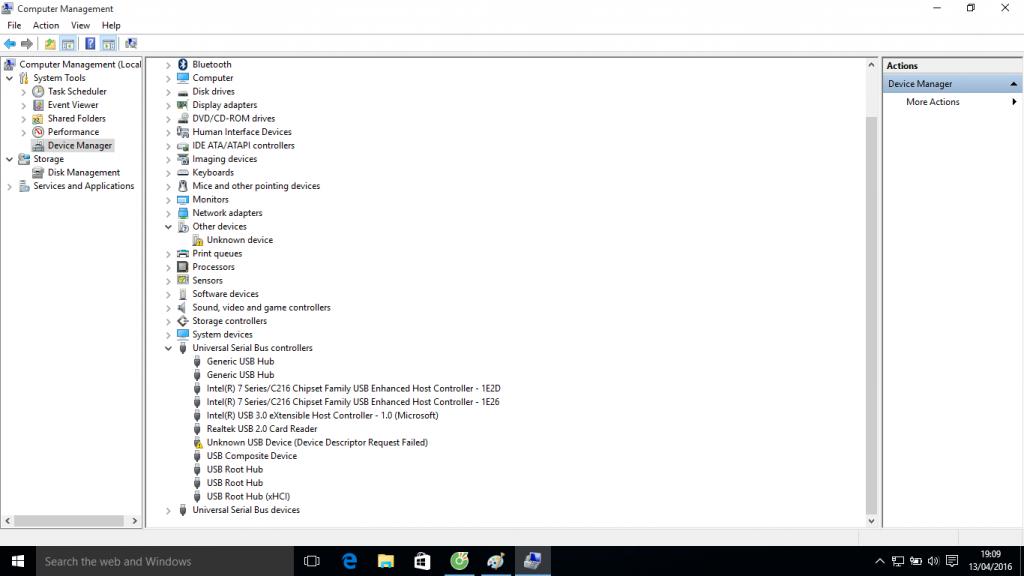The image size is (1024, 576).
Task: Open Microsoft Edge from the taskbar
Action: pos(349,561)
